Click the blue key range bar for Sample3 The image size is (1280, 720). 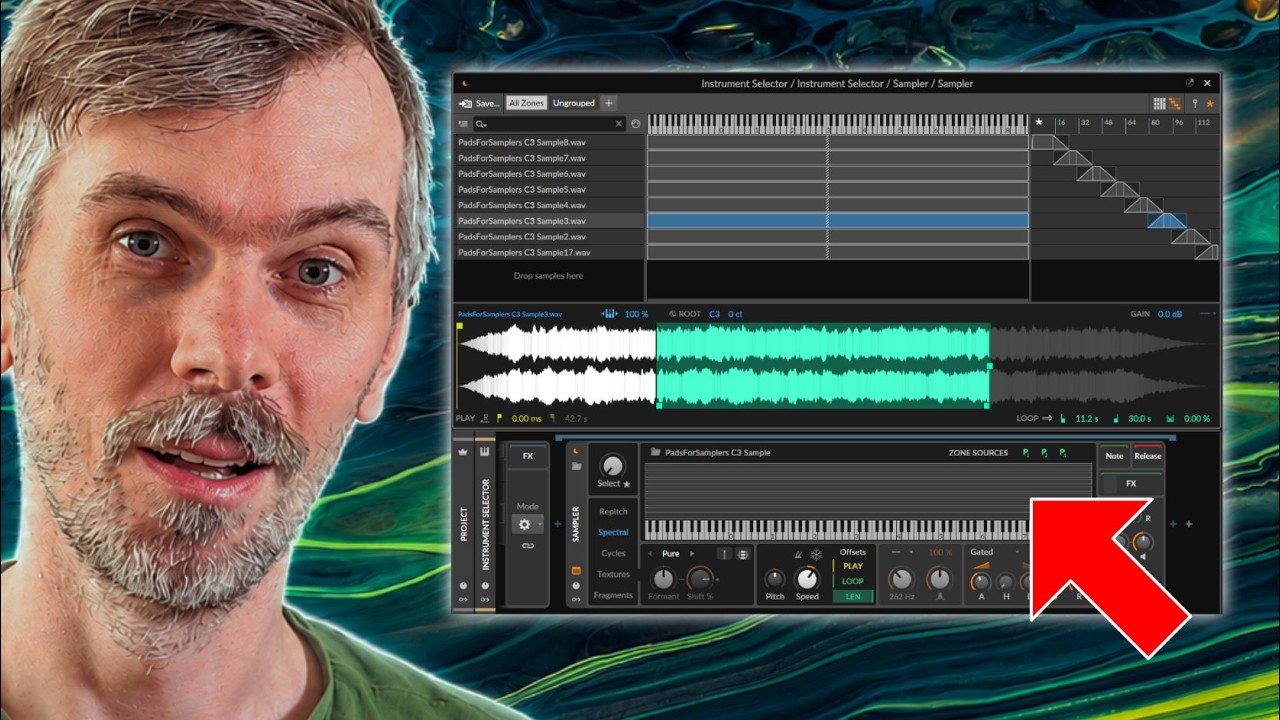[x=838, y=221]
